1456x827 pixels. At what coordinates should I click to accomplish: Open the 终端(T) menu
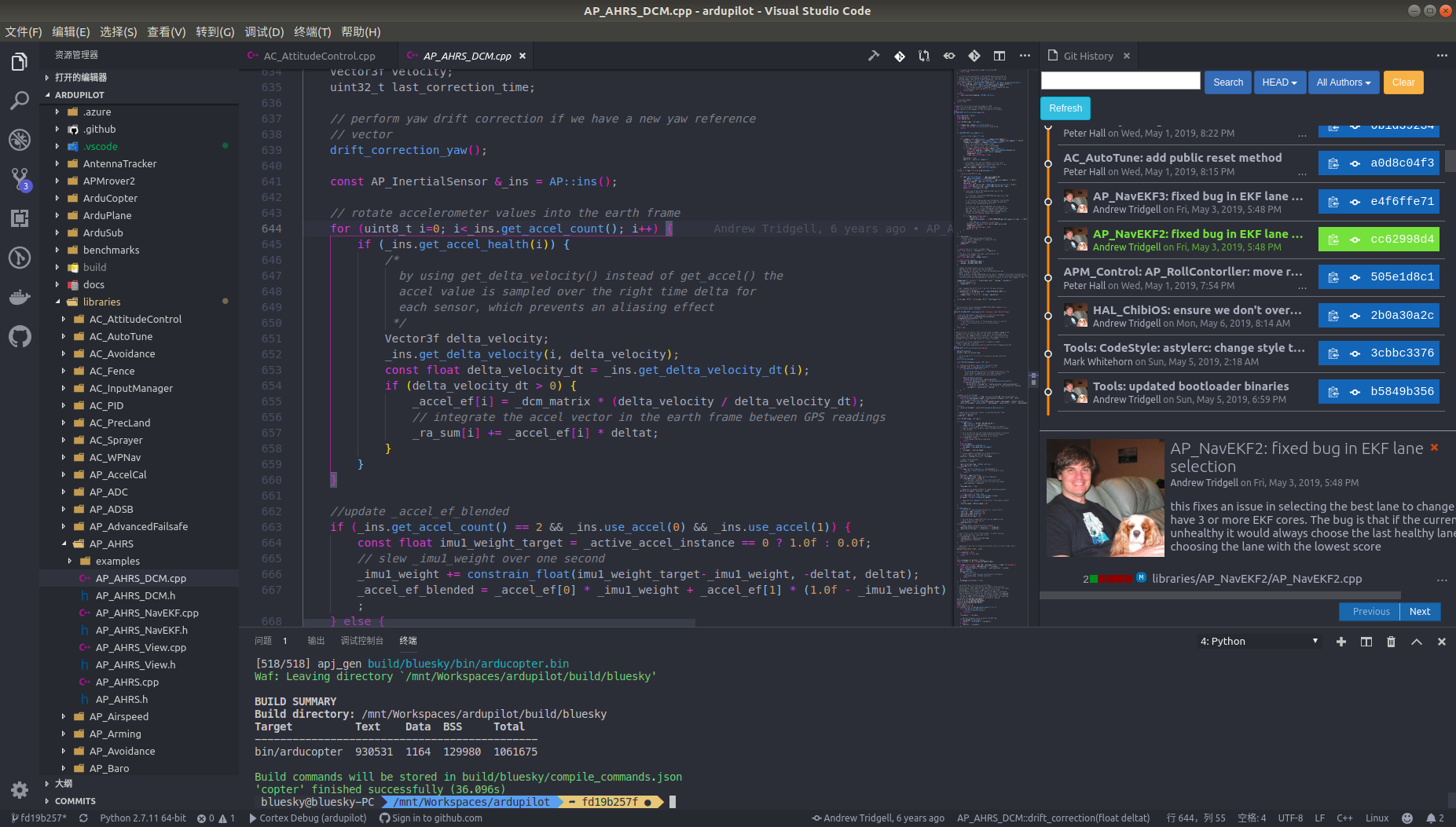312,31
